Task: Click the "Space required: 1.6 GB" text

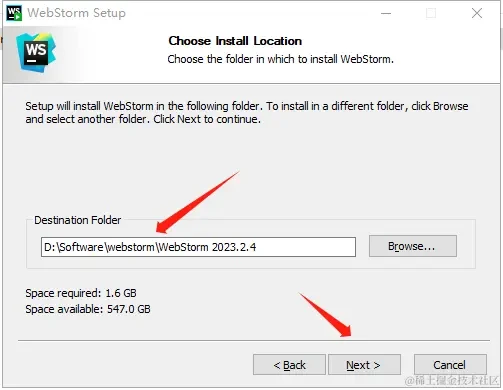Action: pos(81,293)
